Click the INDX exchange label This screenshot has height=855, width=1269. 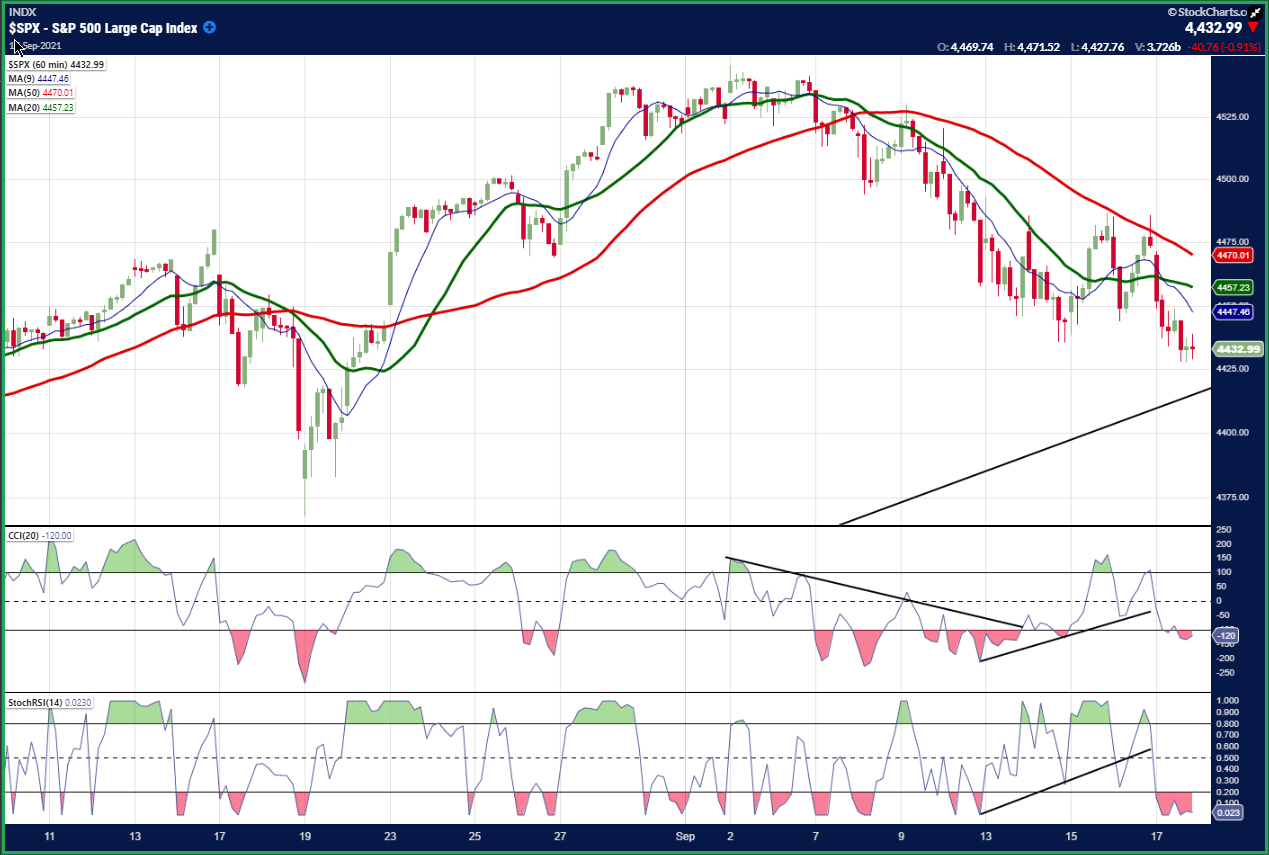click(22, 12)
